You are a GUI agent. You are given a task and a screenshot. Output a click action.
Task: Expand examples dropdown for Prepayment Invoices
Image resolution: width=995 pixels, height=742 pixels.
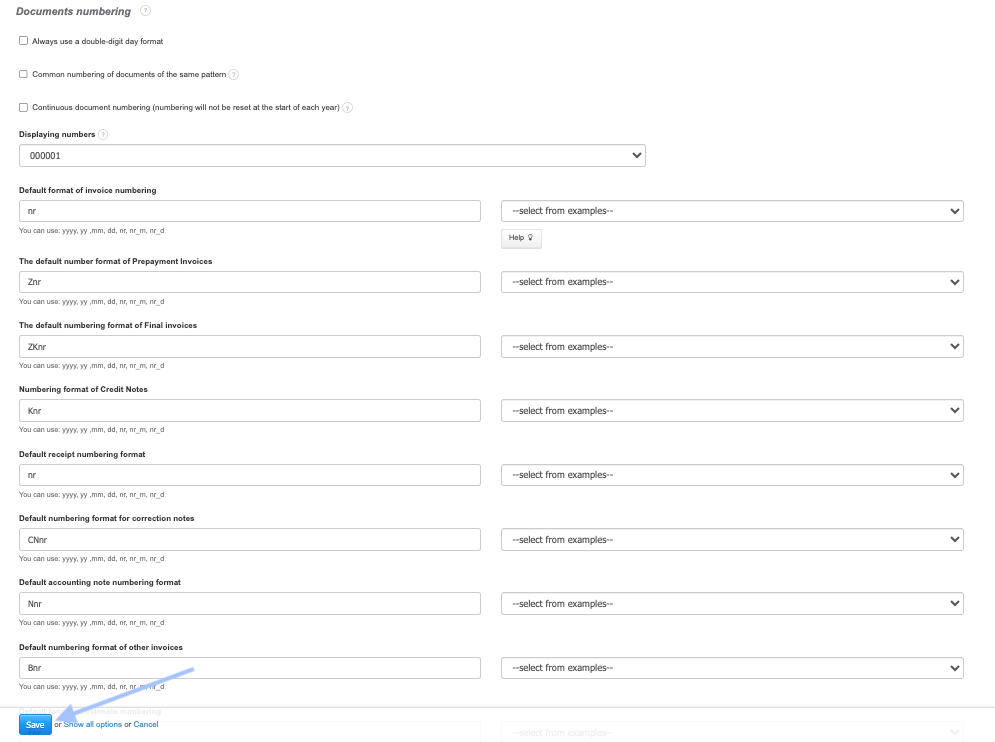pos(732,282)
